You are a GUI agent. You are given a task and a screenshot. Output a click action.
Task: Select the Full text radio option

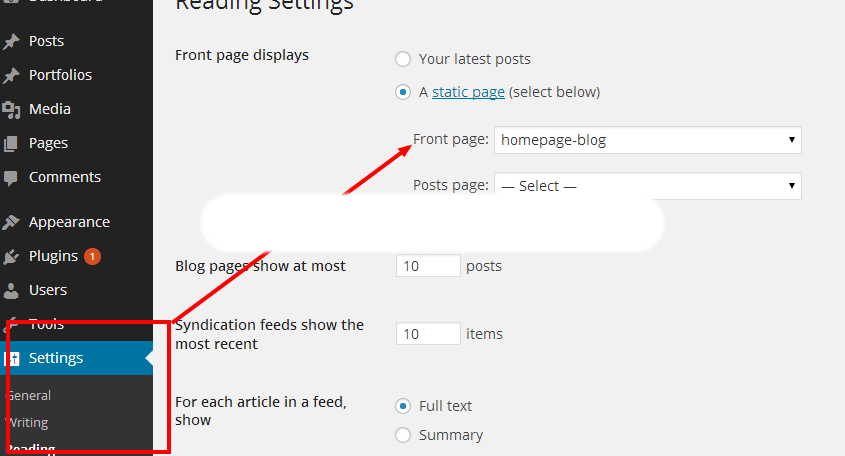[x=403, y=406]
